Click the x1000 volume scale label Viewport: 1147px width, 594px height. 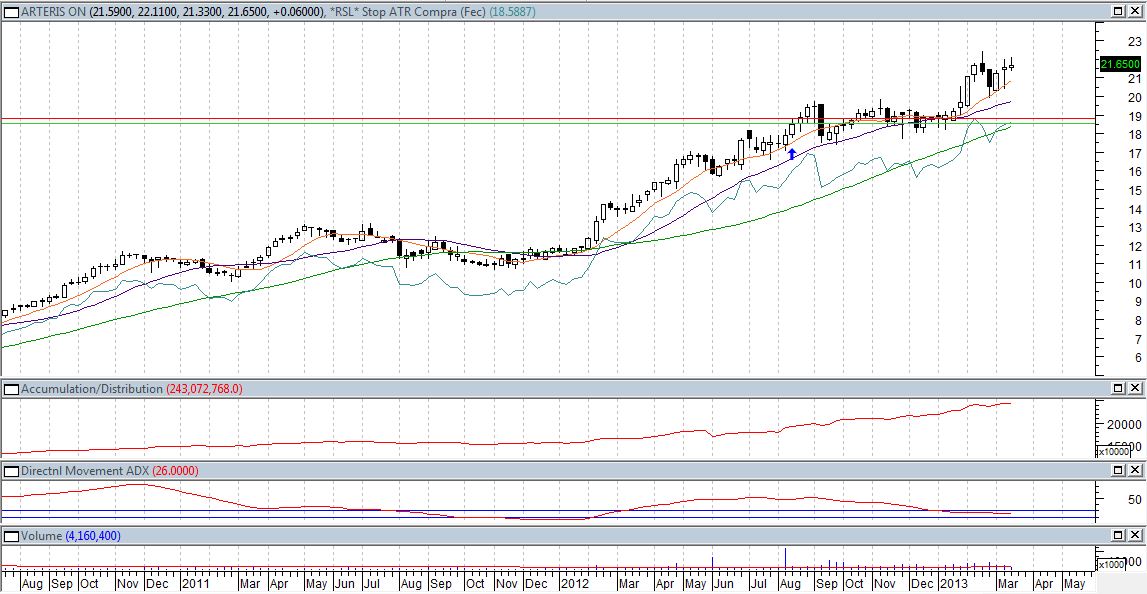pos(1113,565)
